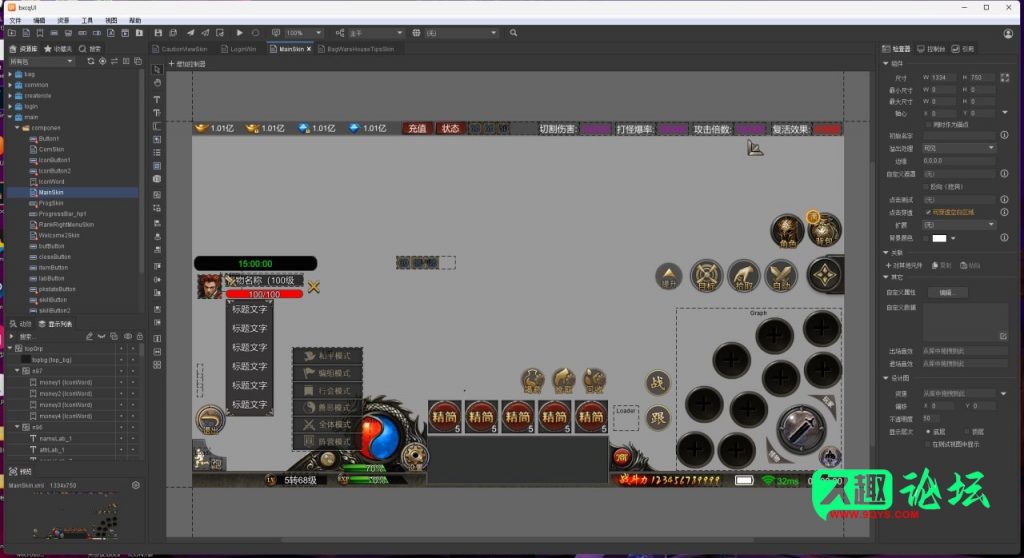Click the fullscreen size icon in inspector
The height and width of the screenshot is (558, 1024).
pos(1004,78)
